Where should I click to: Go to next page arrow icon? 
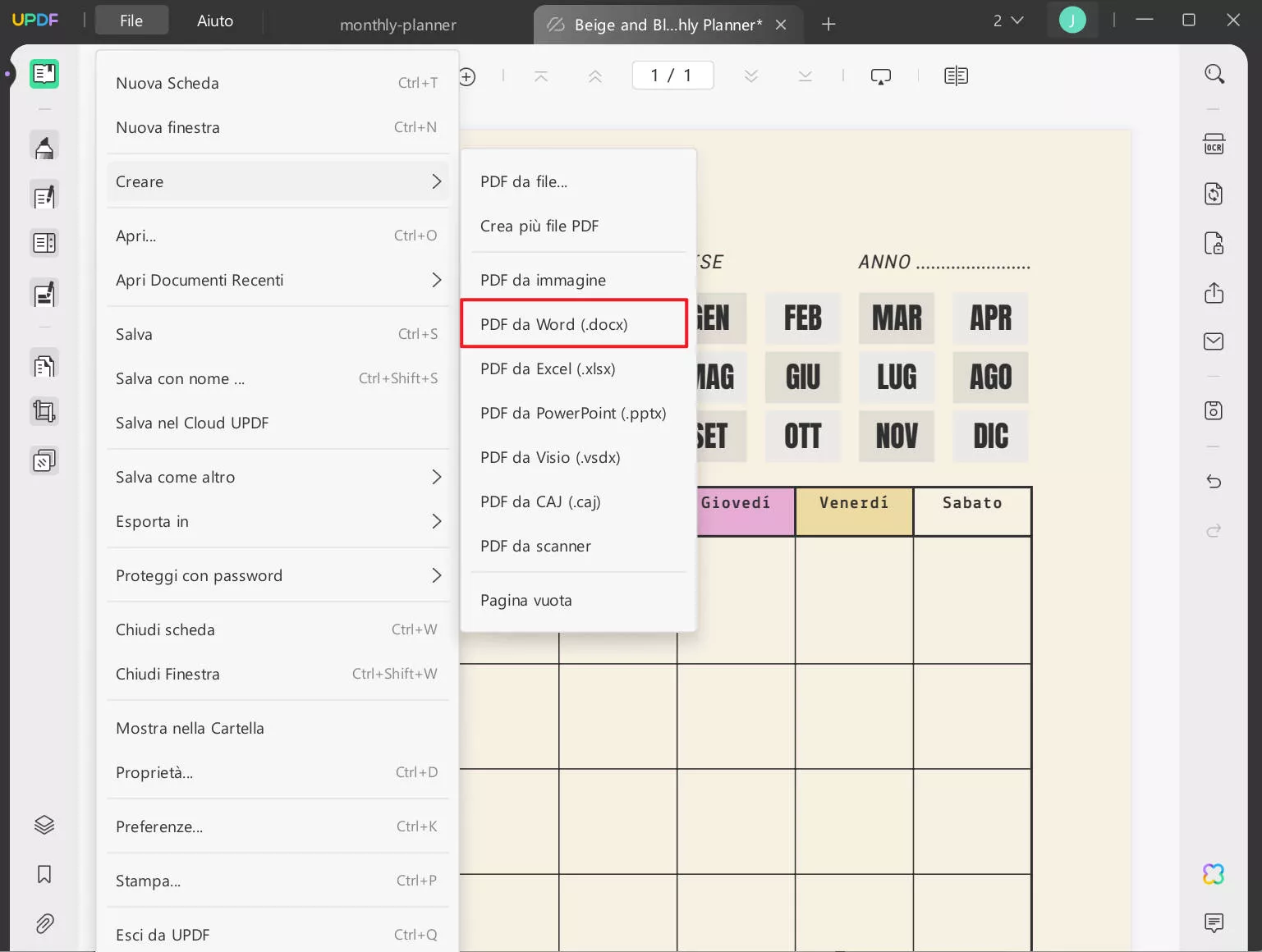tap(751, 76)
